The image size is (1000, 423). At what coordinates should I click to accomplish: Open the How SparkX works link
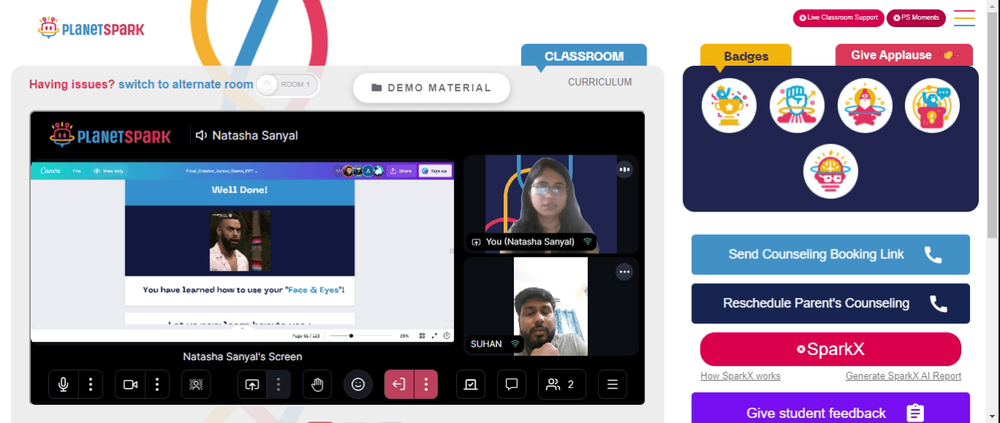[740, 376]
